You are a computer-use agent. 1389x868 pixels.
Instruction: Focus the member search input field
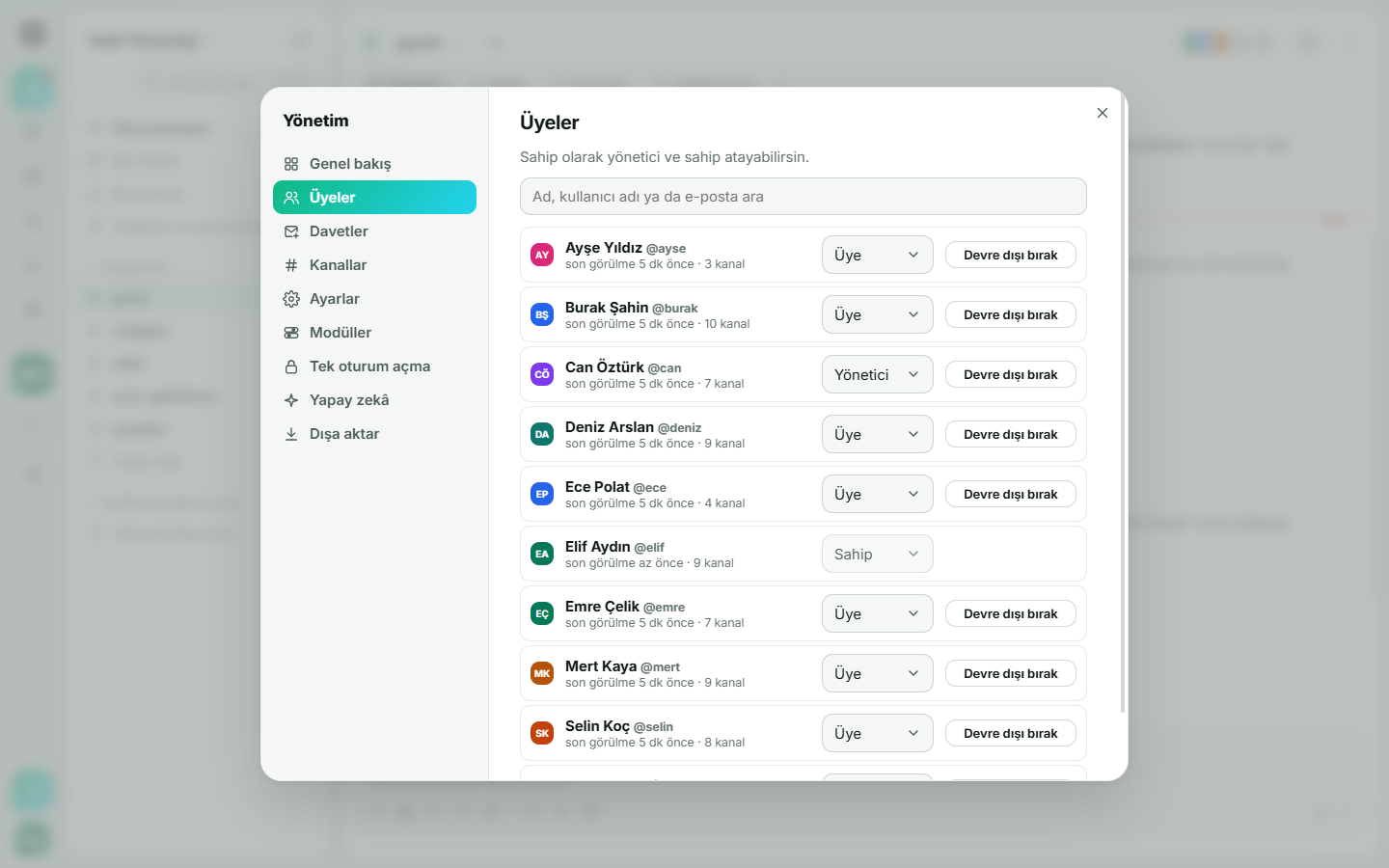point(803,197)
